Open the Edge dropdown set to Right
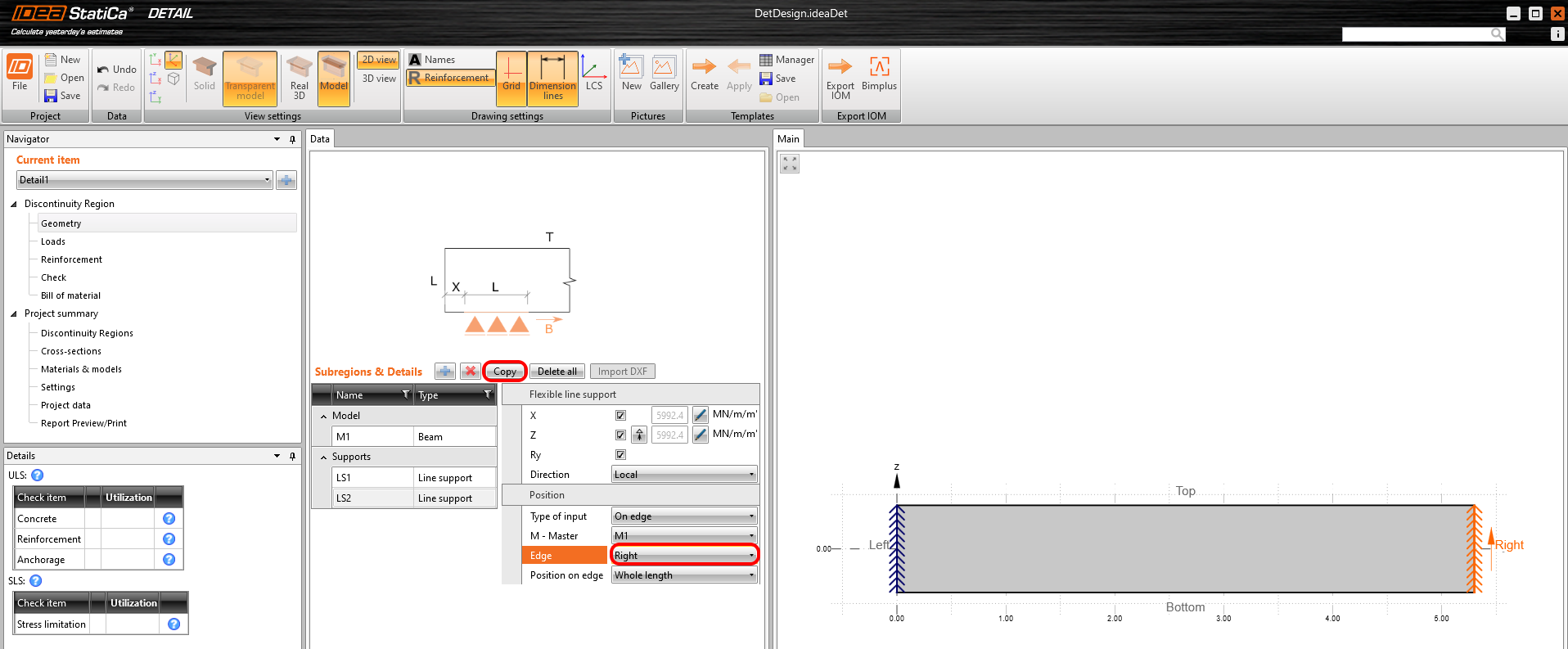This screenshot has height=649, width=1568. tap(684, 556)
